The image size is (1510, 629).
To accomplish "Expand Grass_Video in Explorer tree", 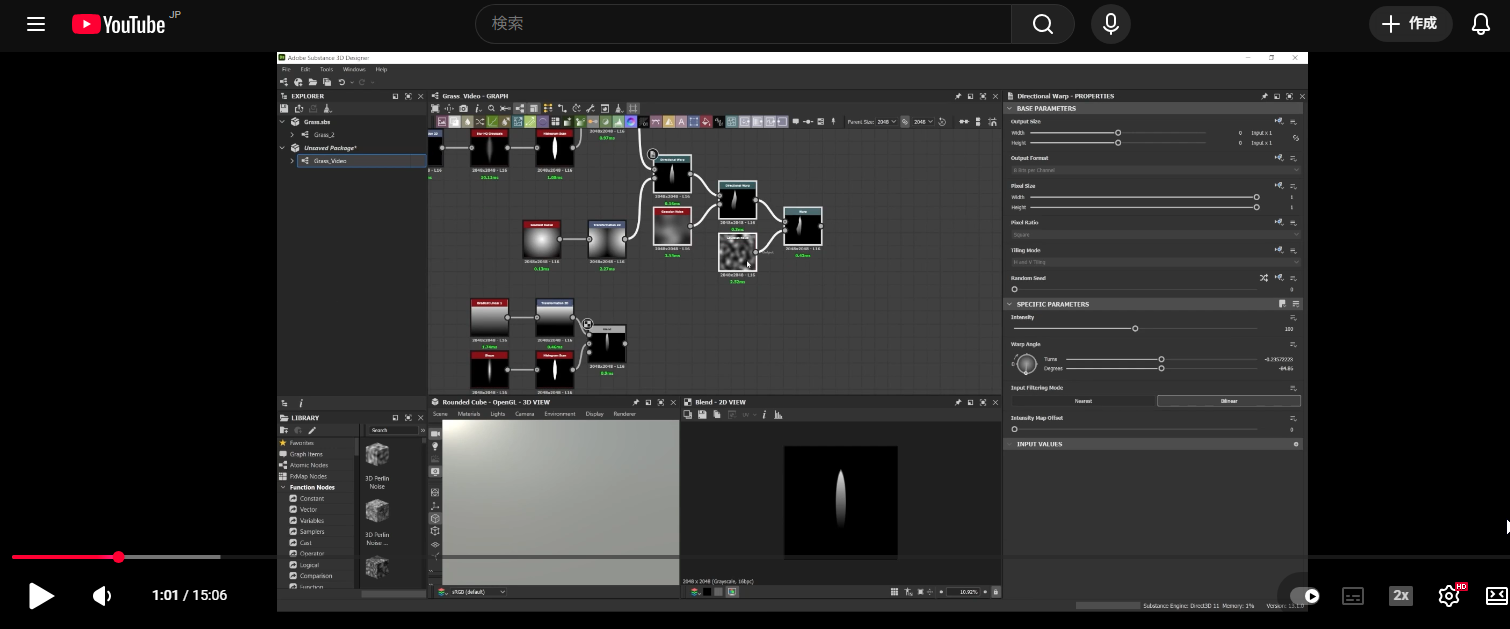I will tap(292, 161).
